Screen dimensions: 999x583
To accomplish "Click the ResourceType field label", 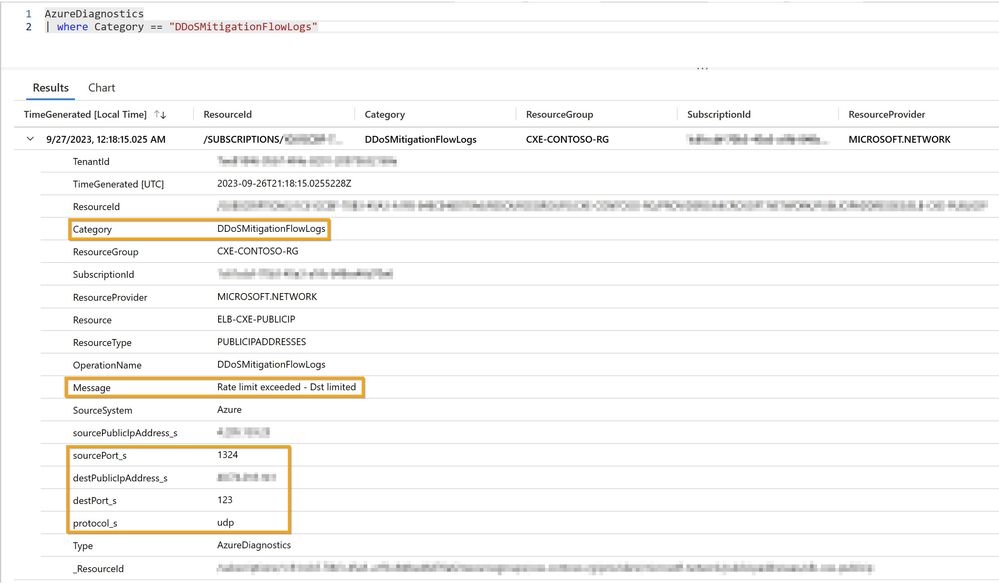I will pyautogui.click(x=102, y=343).
